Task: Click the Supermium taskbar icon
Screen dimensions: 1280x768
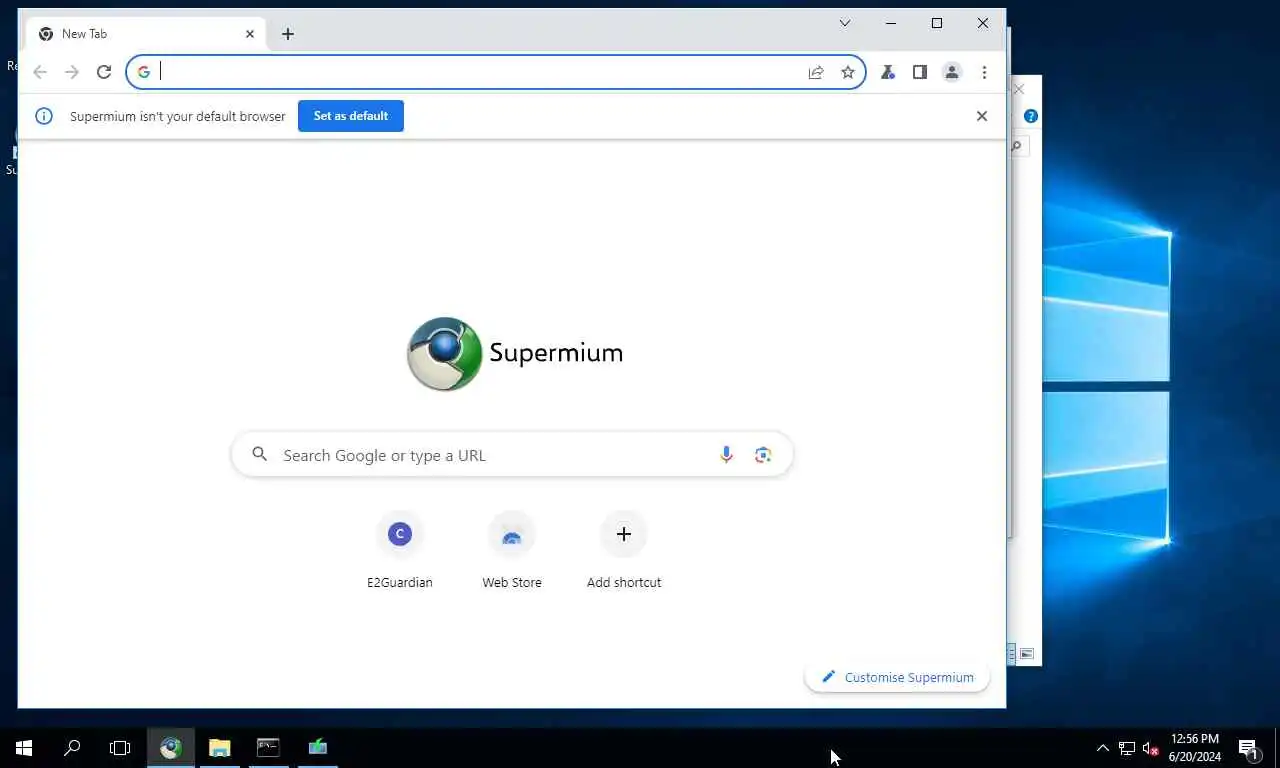Action: [x=171, y=748]
